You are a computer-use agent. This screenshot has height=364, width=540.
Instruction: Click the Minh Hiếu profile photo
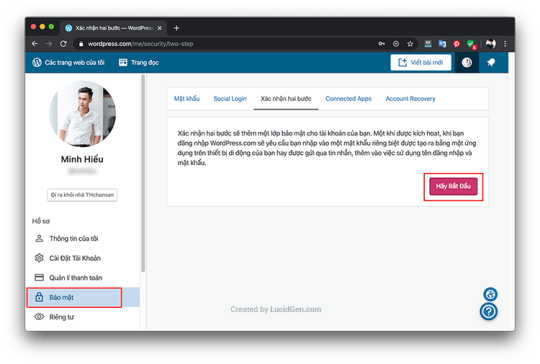point(82,114)
